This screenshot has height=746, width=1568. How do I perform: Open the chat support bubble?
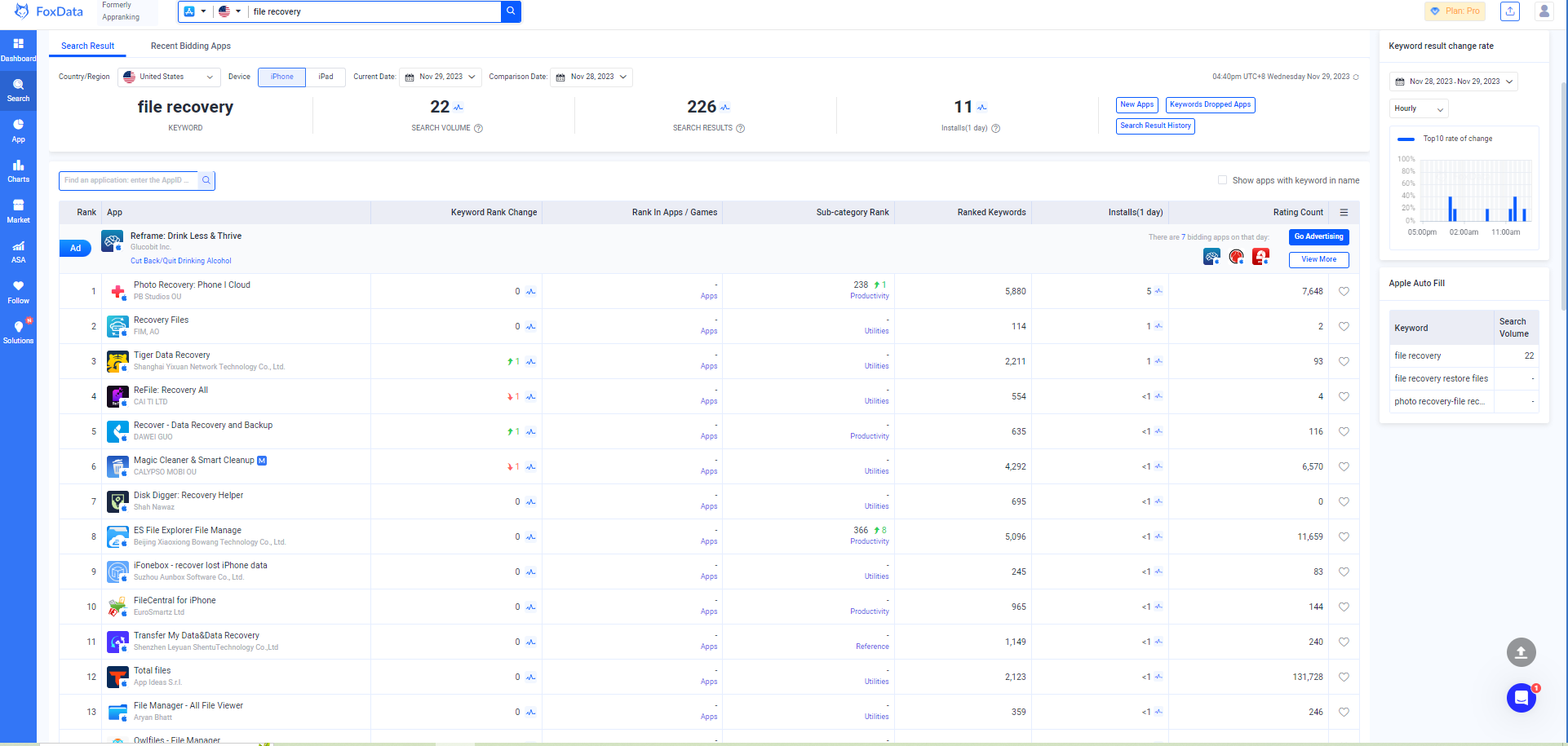1521,698
